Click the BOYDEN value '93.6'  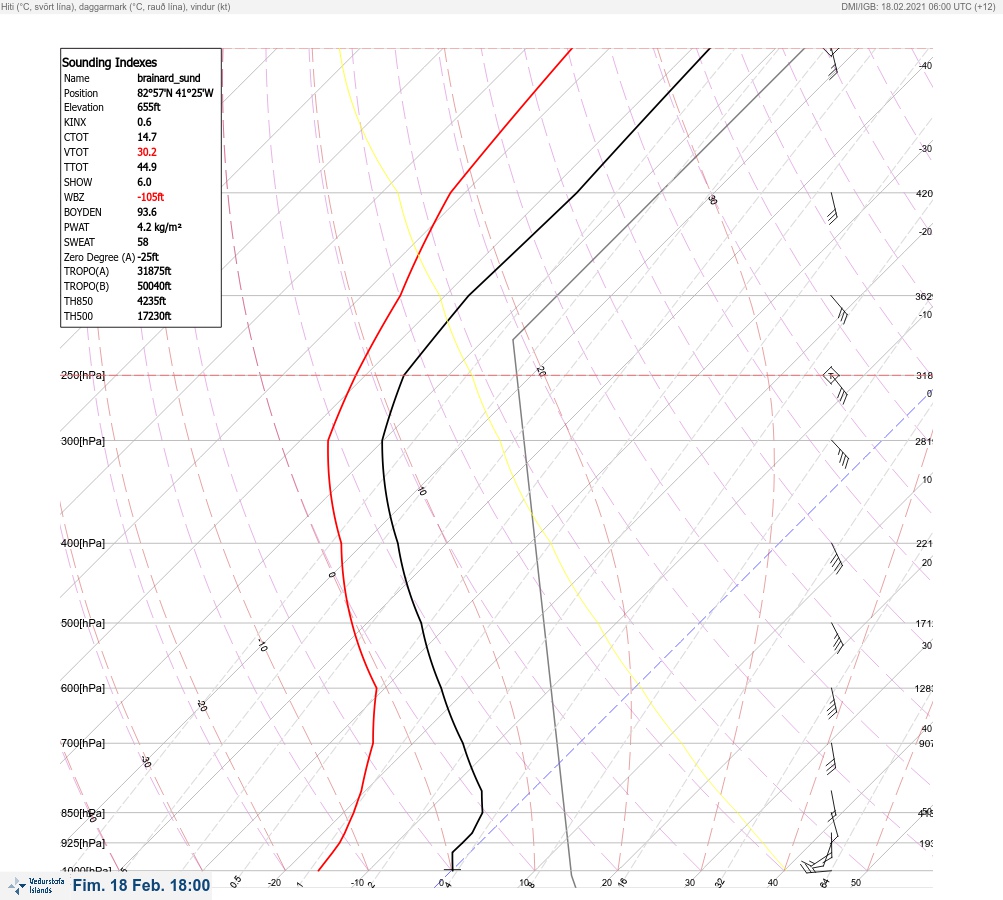click(146, 212)
